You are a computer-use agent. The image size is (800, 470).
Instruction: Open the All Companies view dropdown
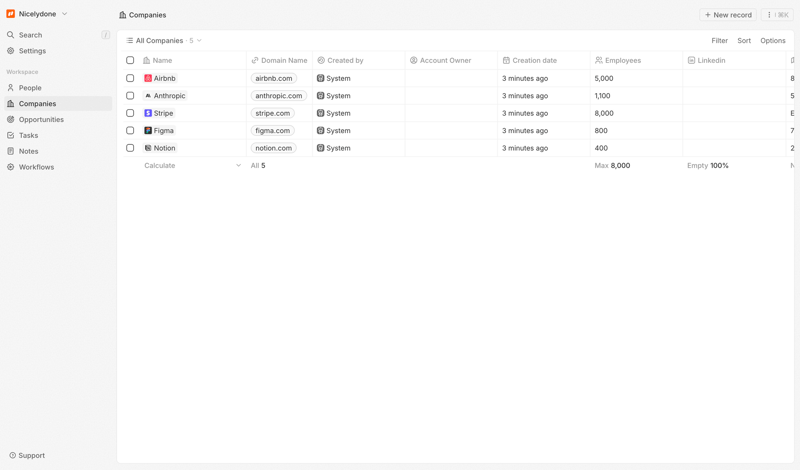tap(164, 40)
